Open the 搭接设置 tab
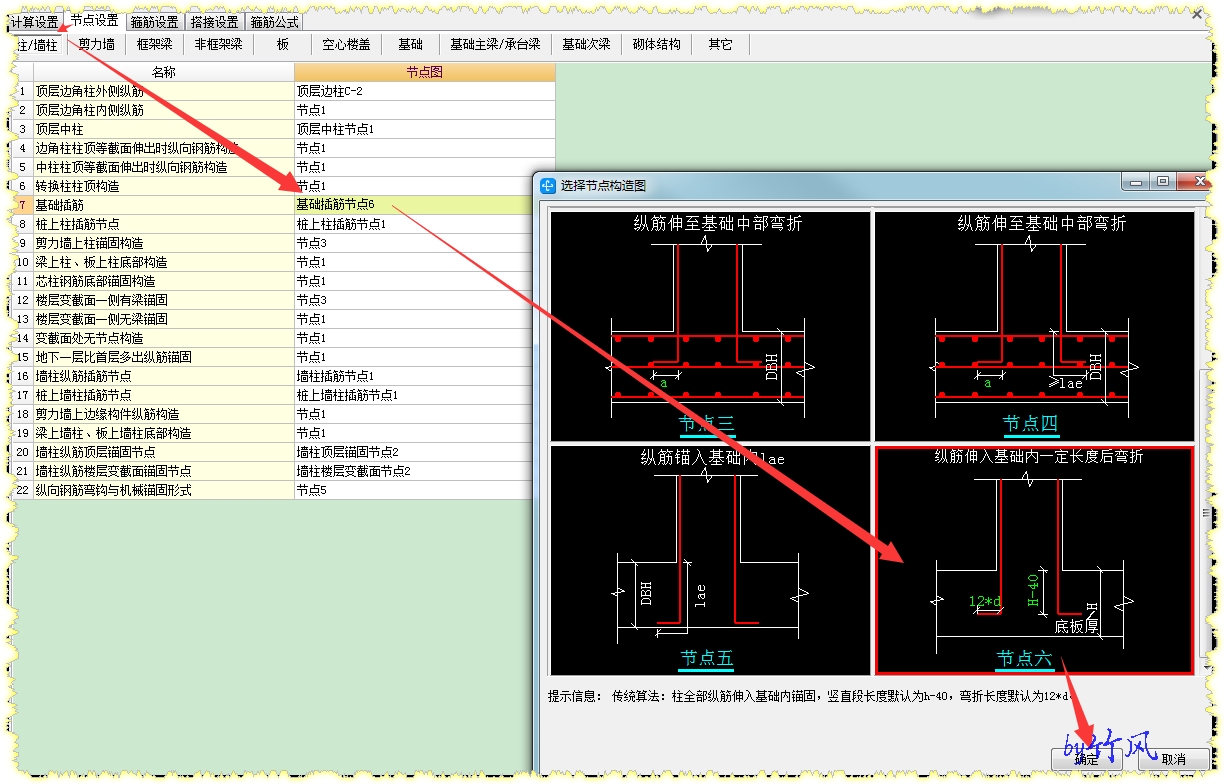Screen dimensions: 1224x784 tap(215, 22)
